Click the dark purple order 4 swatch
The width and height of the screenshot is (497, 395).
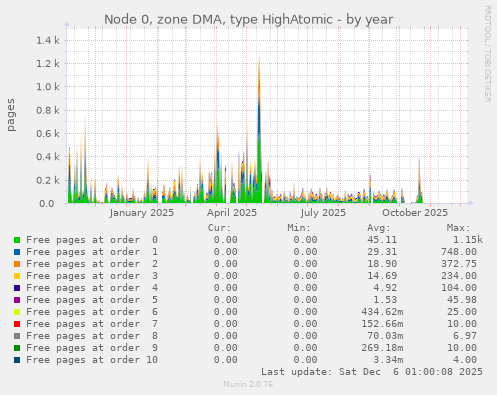tap(17, 288)
